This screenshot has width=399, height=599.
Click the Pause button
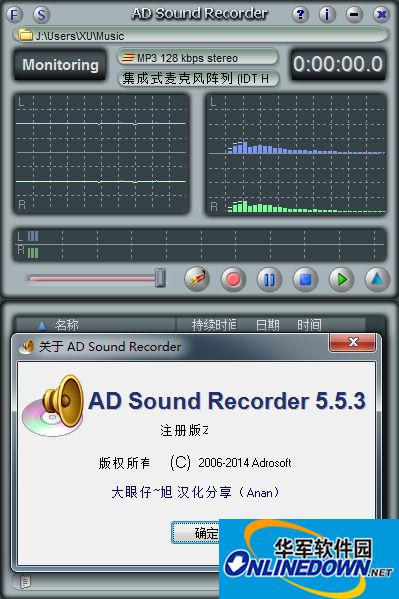[269, 279]
